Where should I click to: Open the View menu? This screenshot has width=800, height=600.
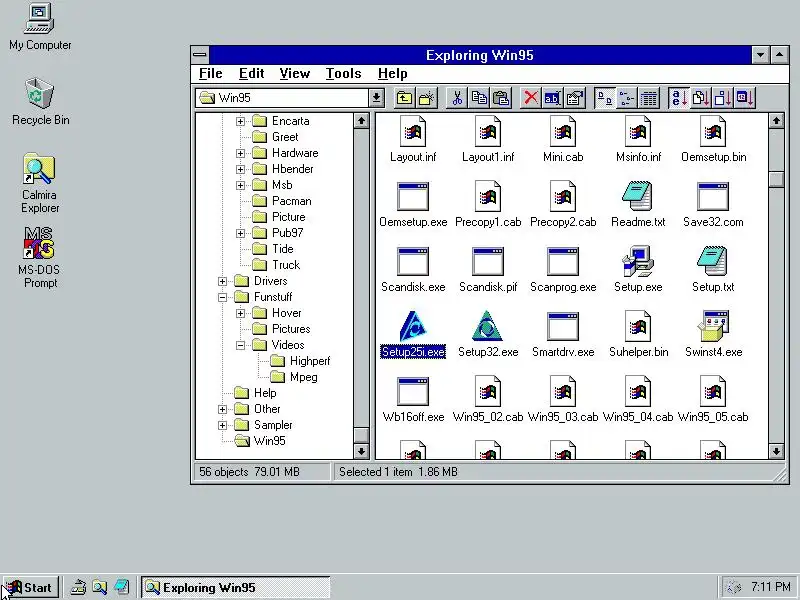tap(294, 73)
